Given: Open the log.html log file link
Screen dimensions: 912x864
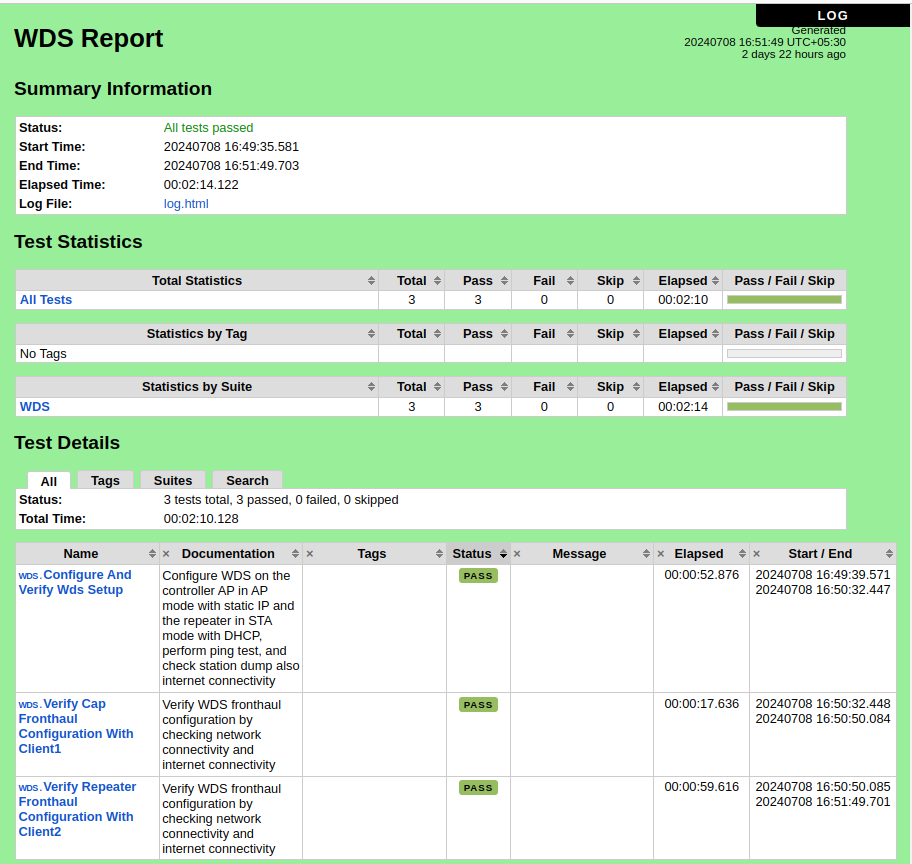Looking at the screenshot, I should click(x=186, y=204).
